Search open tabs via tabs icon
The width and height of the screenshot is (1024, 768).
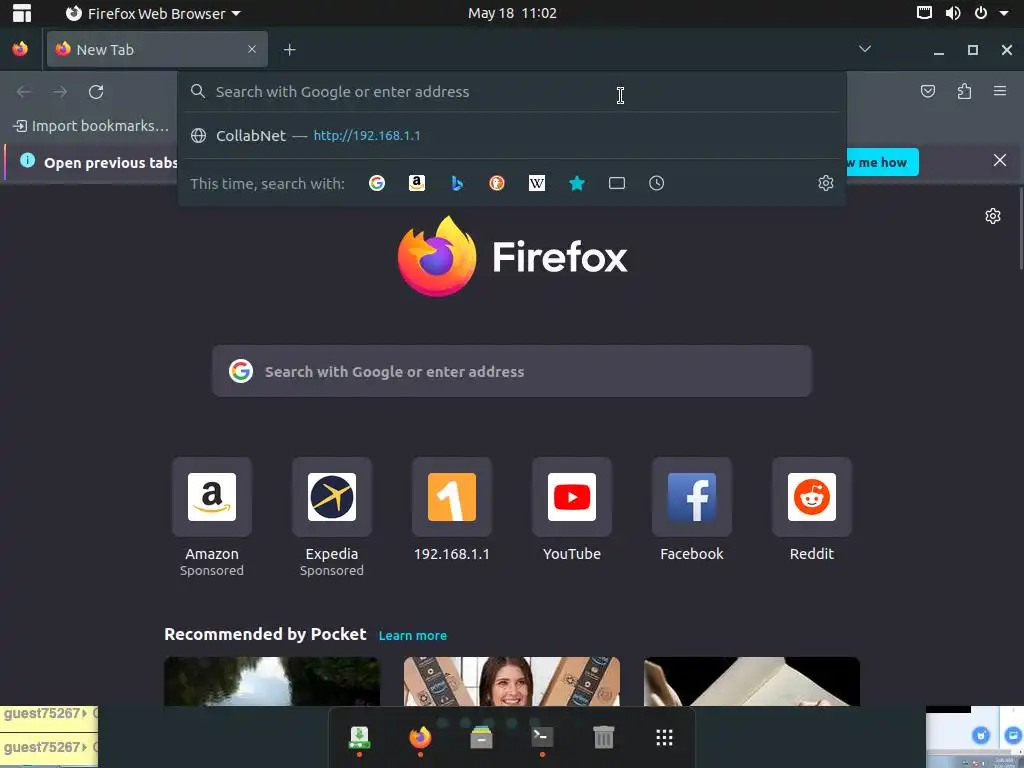(616, 184)
